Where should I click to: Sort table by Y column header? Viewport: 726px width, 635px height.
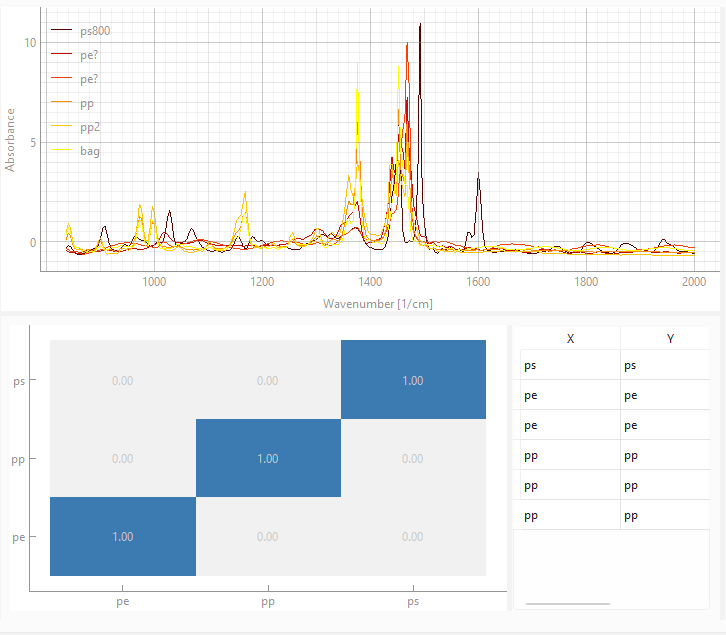click(669, 339)
